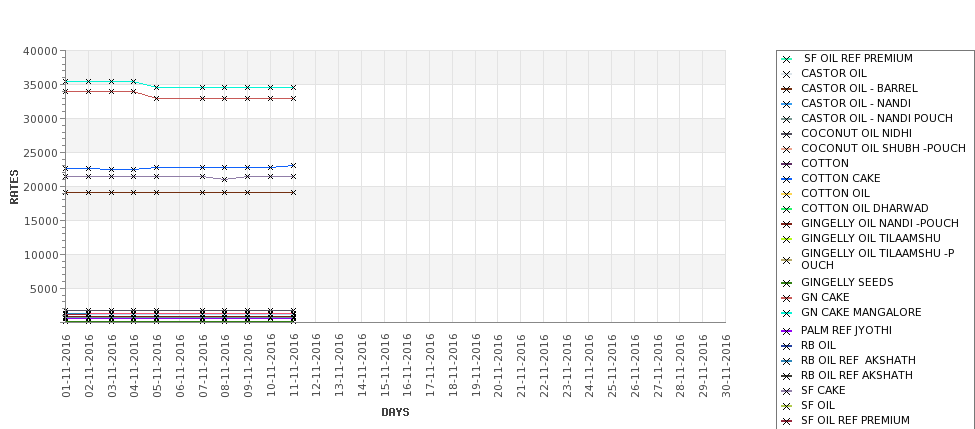
Task: Click the GN CAKE MANGALORE legend marker
Action: coord(787,313)
